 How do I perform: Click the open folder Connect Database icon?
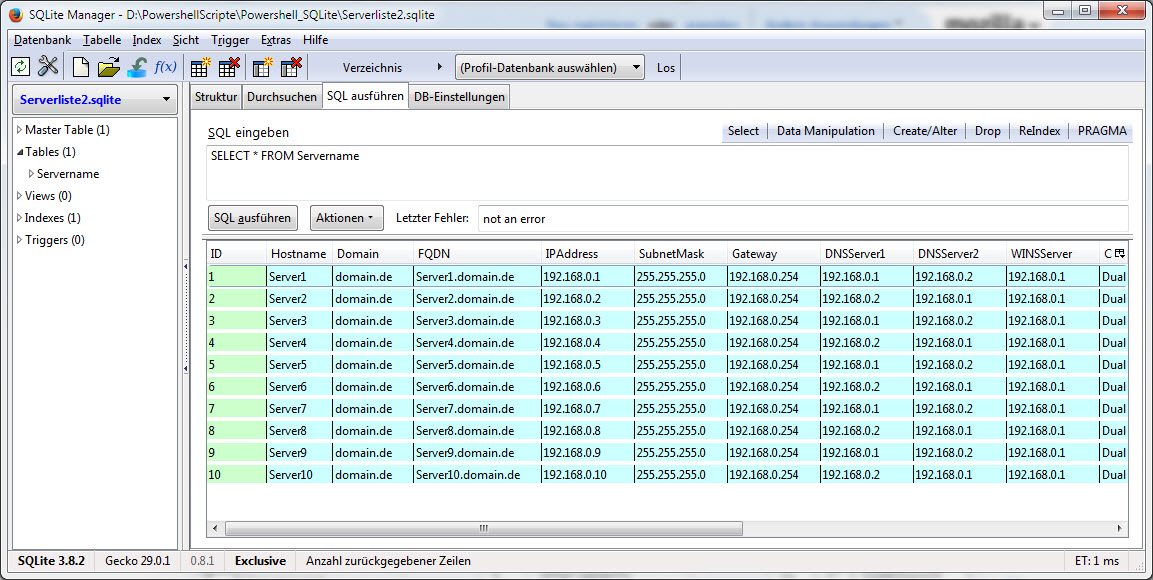[109, 67]
